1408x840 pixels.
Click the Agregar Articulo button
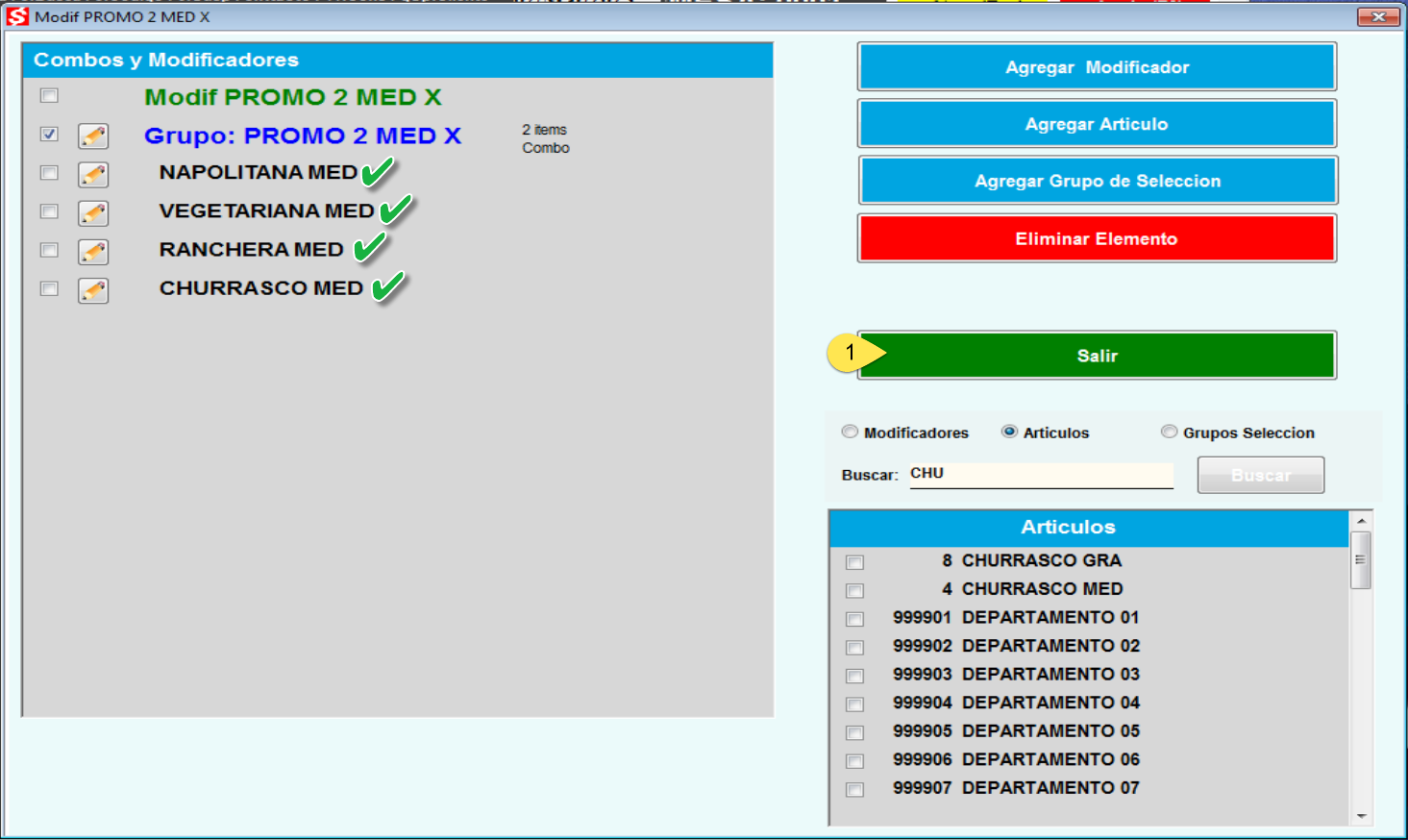tap(1096, 123)
